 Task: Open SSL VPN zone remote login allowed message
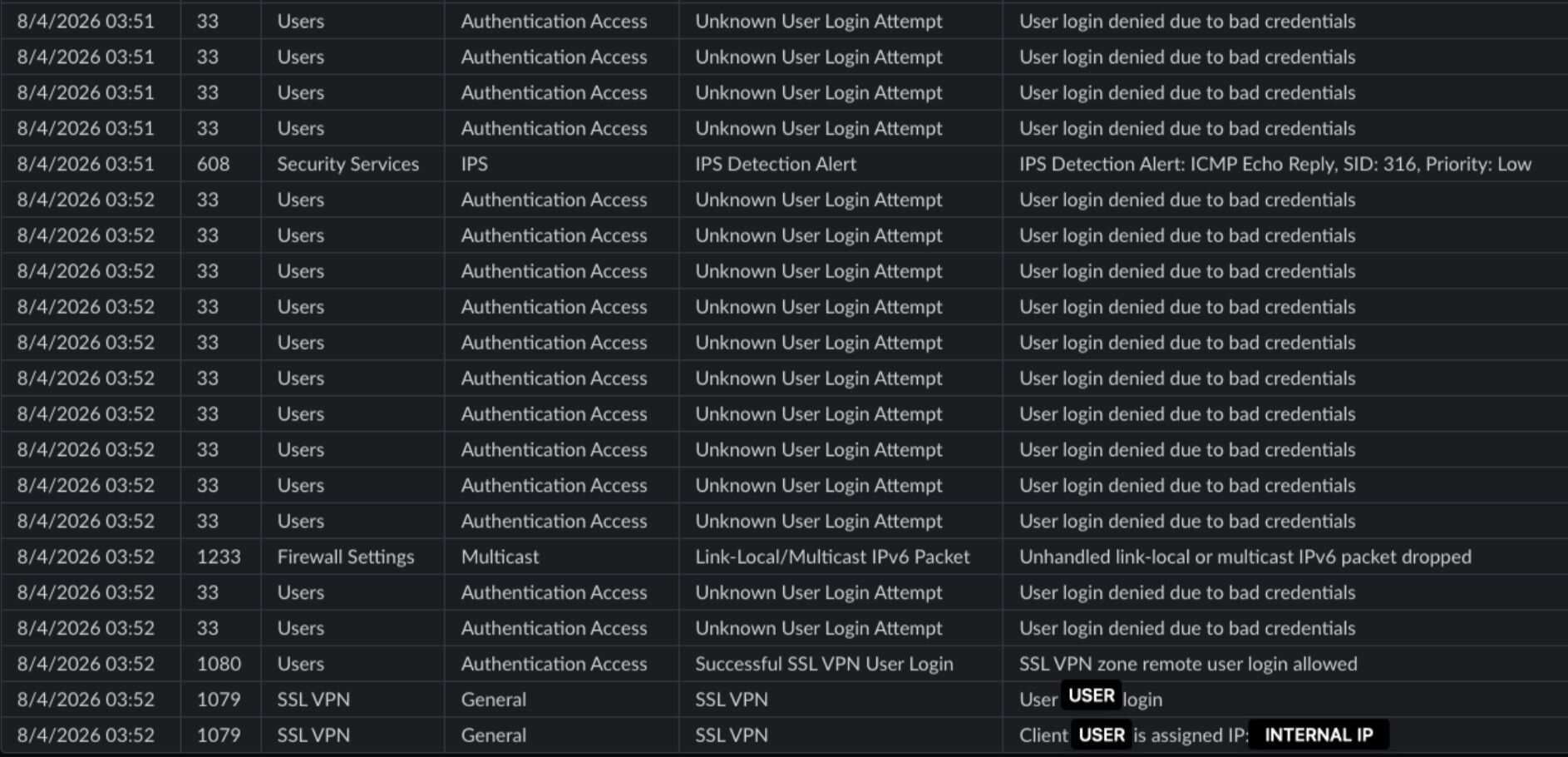click(x=1188, y=664)
